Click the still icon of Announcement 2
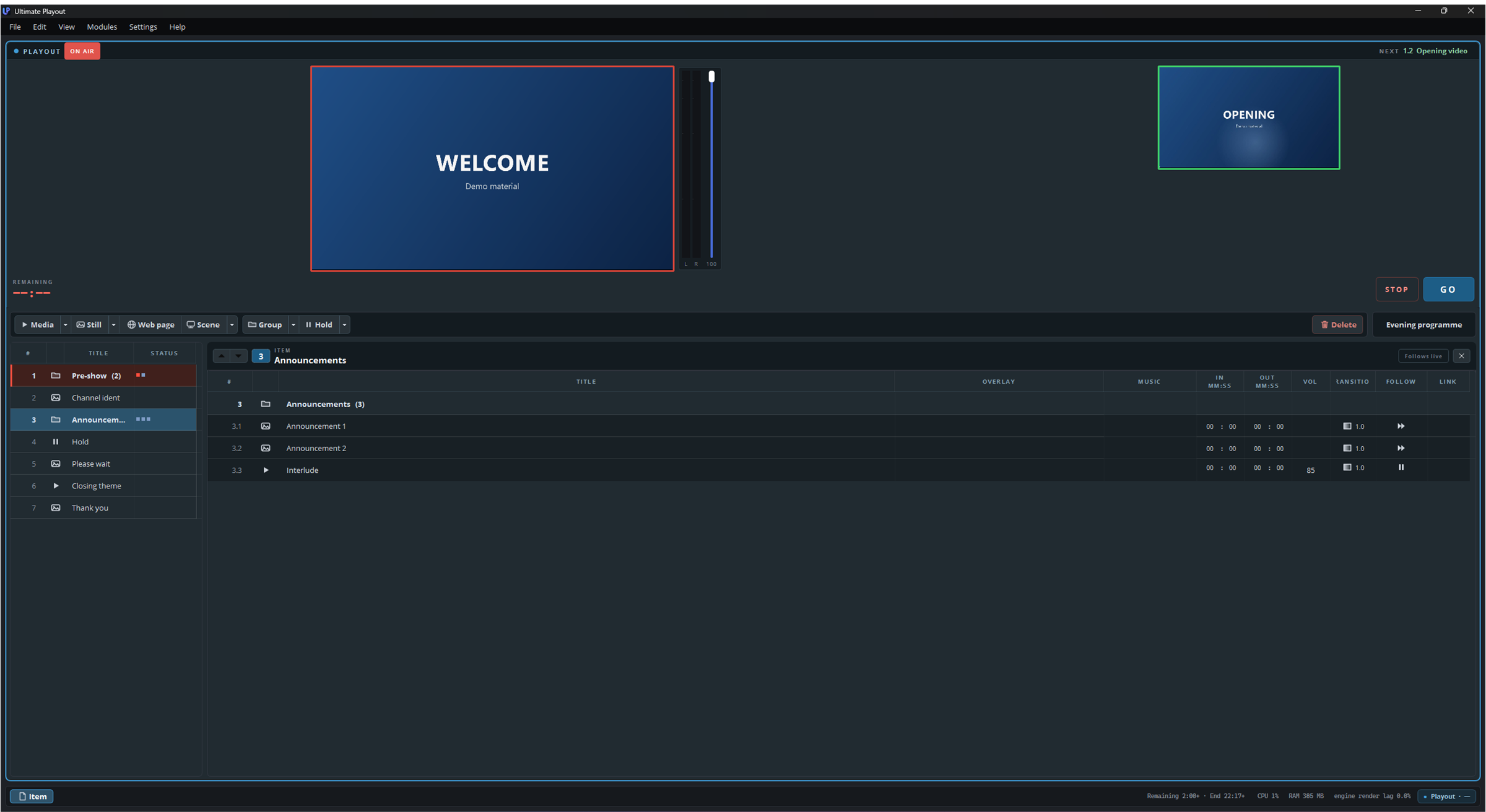This screenshot has height=812, width=1486. pos(266,448)
